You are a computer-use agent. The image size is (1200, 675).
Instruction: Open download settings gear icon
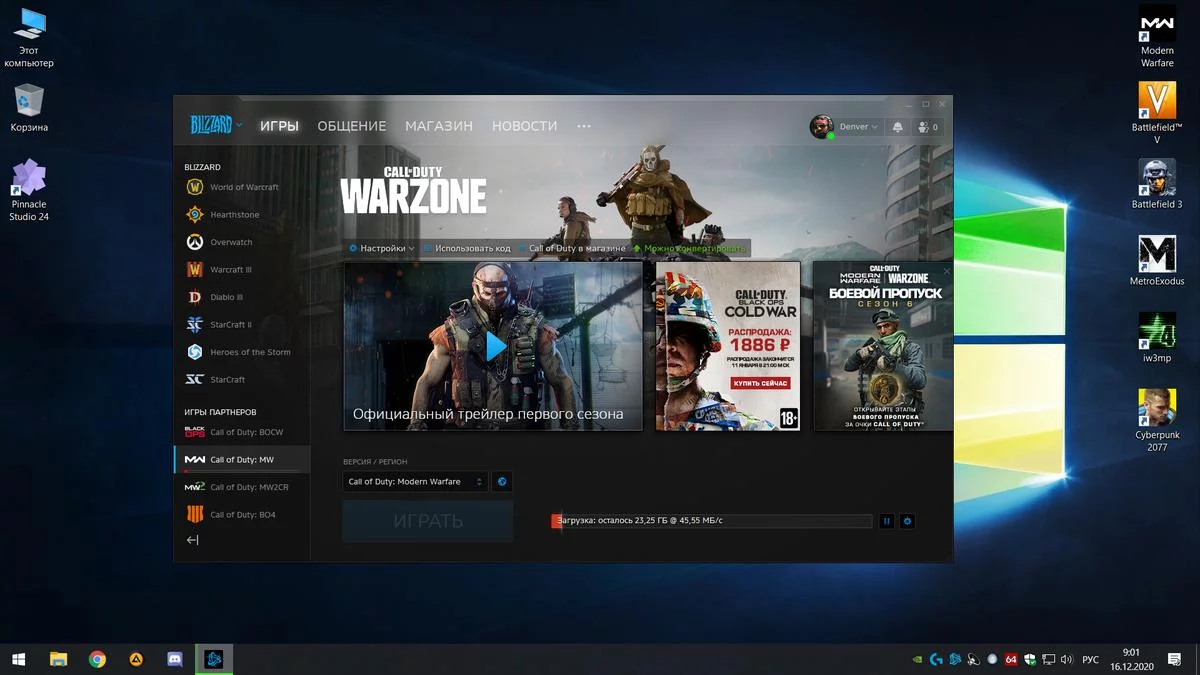907,521
